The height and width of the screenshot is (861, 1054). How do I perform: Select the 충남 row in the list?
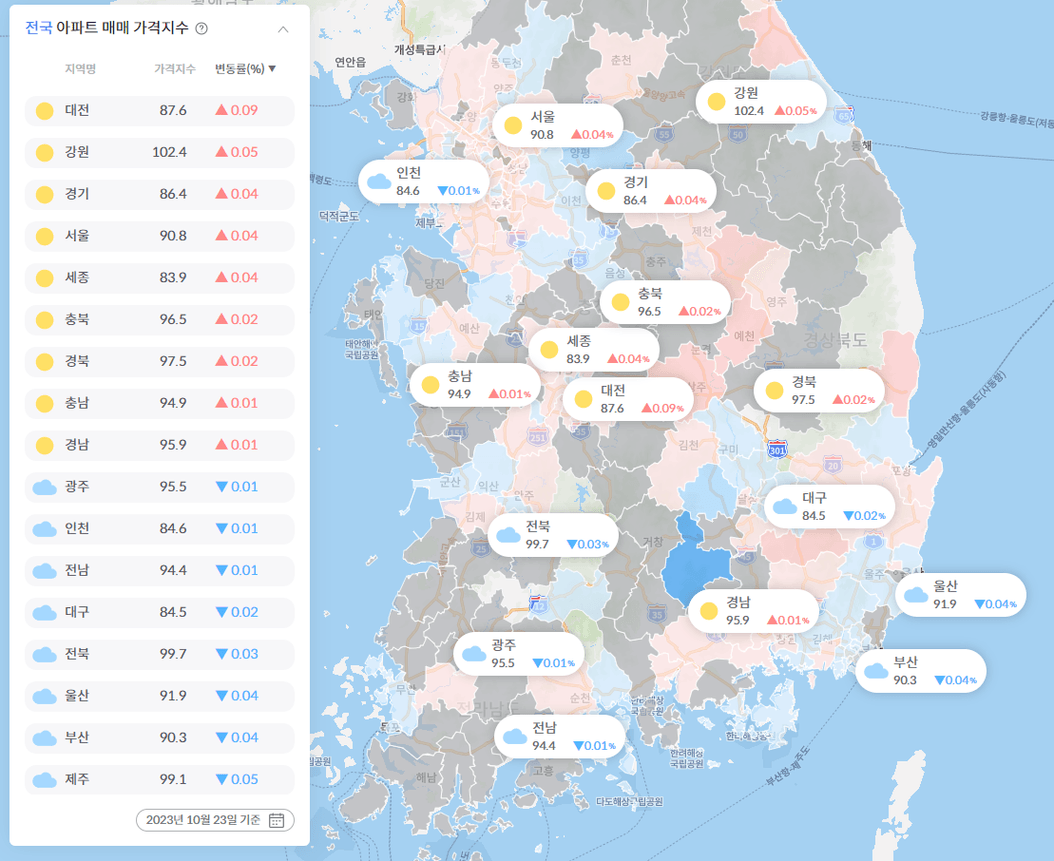(159, 403)
